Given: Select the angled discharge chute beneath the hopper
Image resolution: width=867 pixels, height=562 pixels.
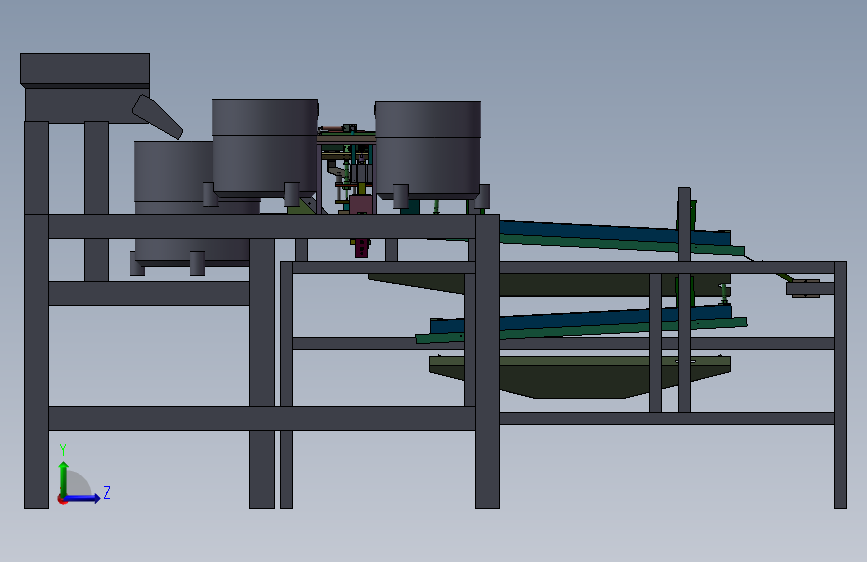Looking at the screenshot, I should click(x=157, y=117).
